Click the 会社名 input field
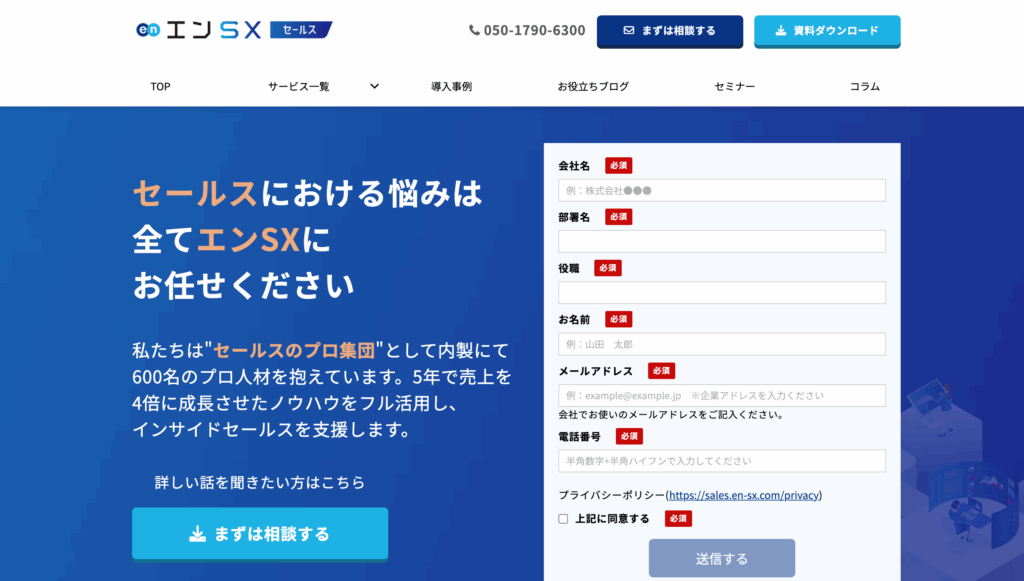The width and height of the screenshot is (1024, 581). coord(721,190)
